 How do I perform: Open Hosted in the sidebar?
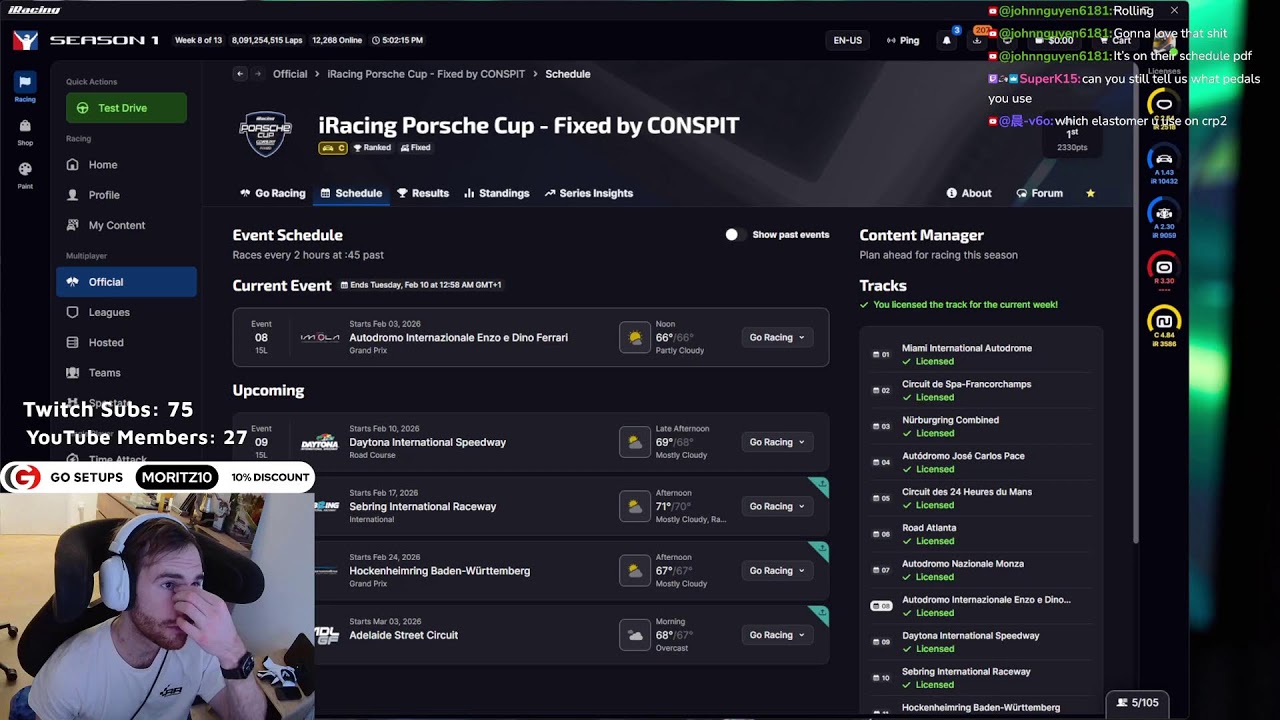click(x=126, y=342)
